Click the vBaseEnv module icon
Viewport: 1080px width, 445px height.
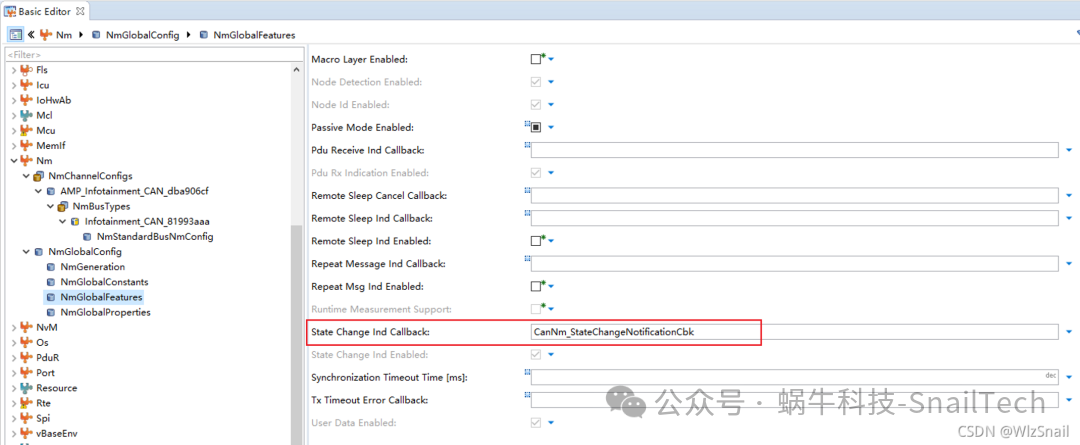26,433
